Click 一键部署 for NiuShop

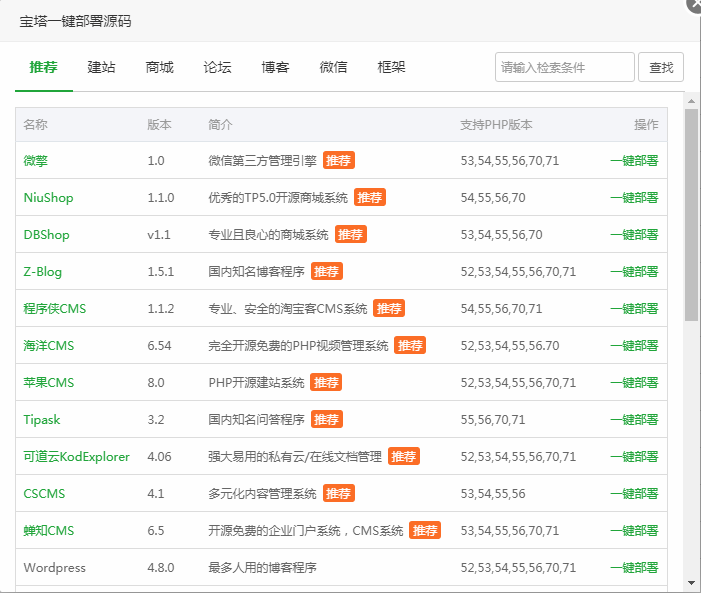[x=634, y=198]
